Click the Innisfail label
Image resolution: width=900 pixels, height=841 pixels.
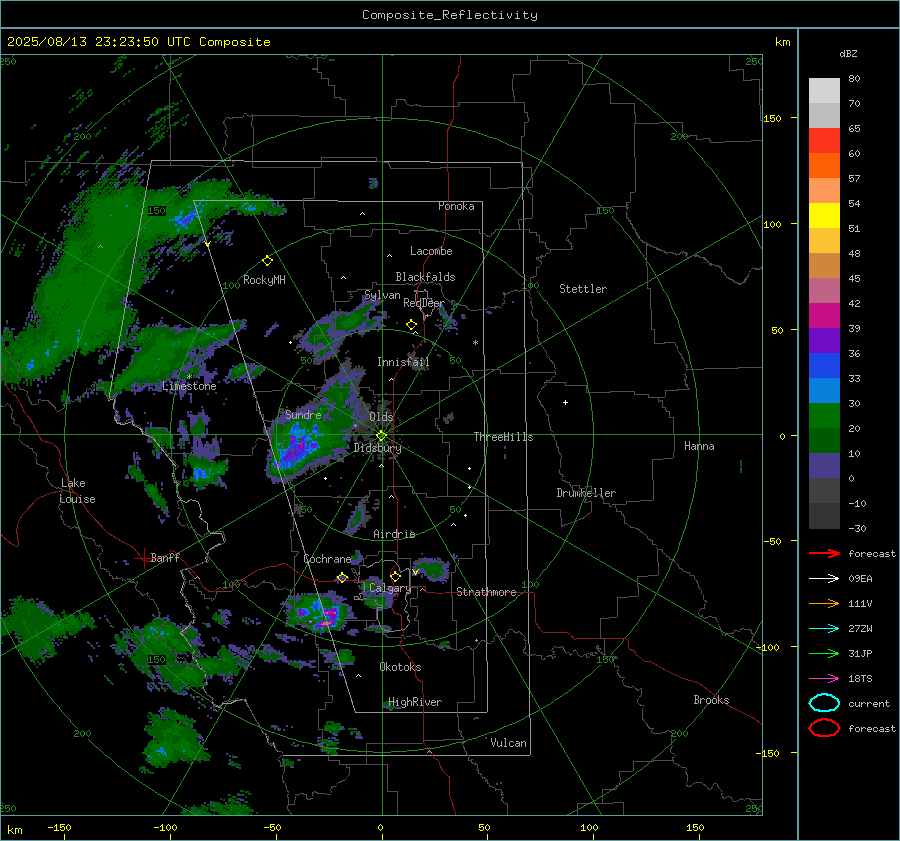pos(403,362)
